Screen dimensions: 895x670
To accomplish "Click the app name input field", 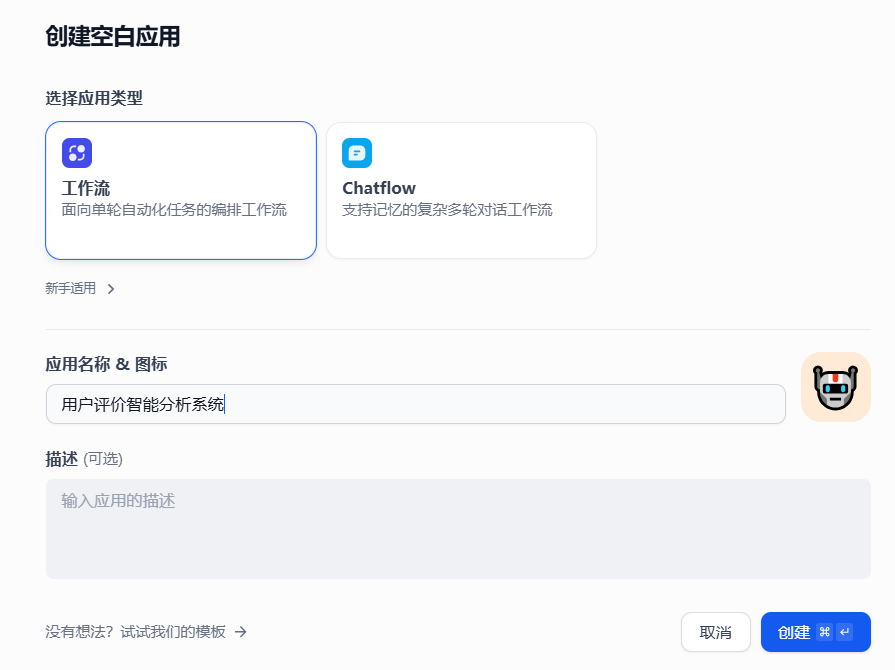I will [416, 404].
